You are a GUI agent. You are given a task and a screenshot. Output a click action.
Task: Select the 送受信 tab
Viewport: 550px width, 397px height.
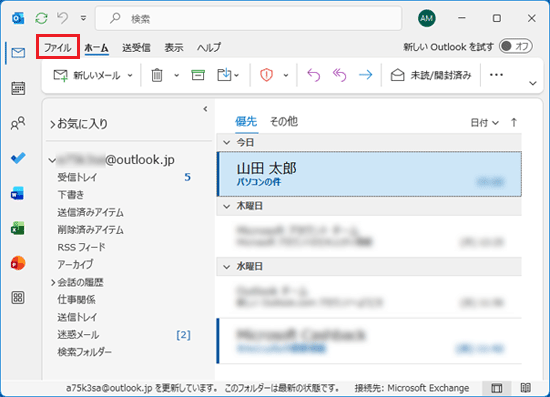click(136, 47)
